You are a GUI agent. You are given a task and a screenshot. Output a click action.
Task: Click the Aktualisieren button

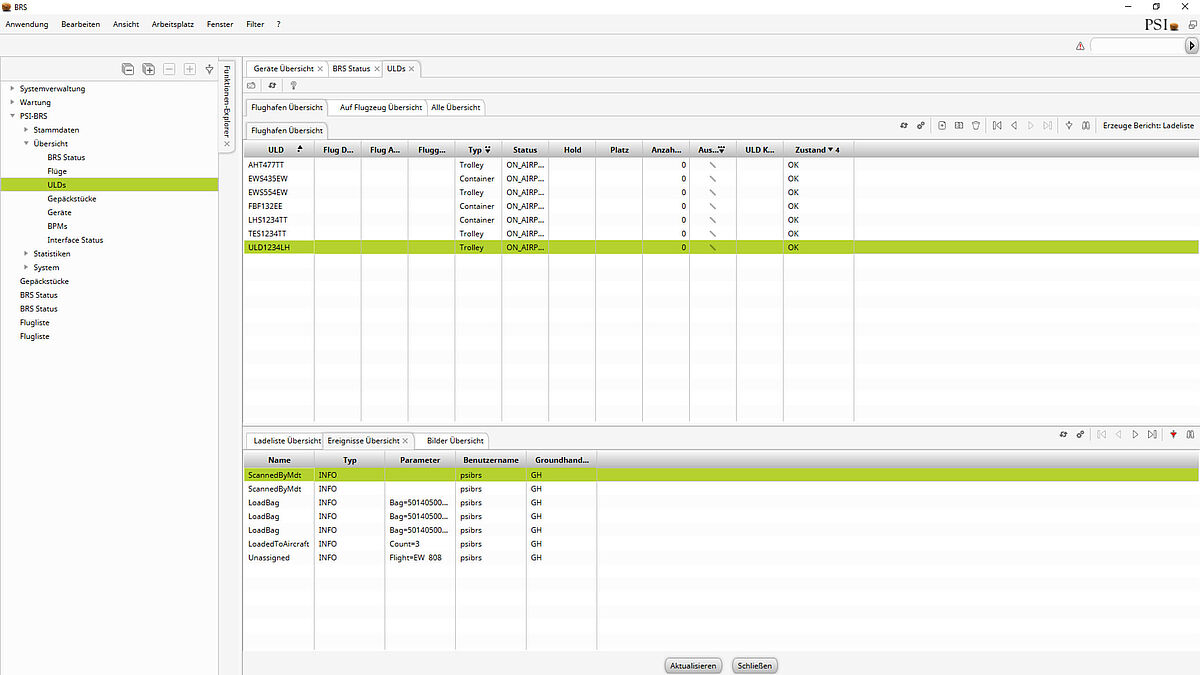tap(693, 665)
